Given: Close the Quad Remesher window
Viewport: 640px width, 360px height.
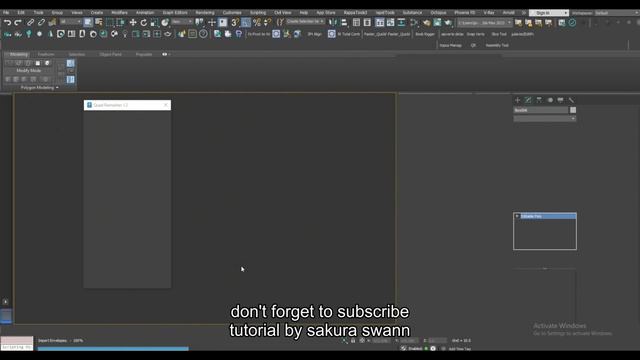Looking at the screenshot, I should coord(166,105).
